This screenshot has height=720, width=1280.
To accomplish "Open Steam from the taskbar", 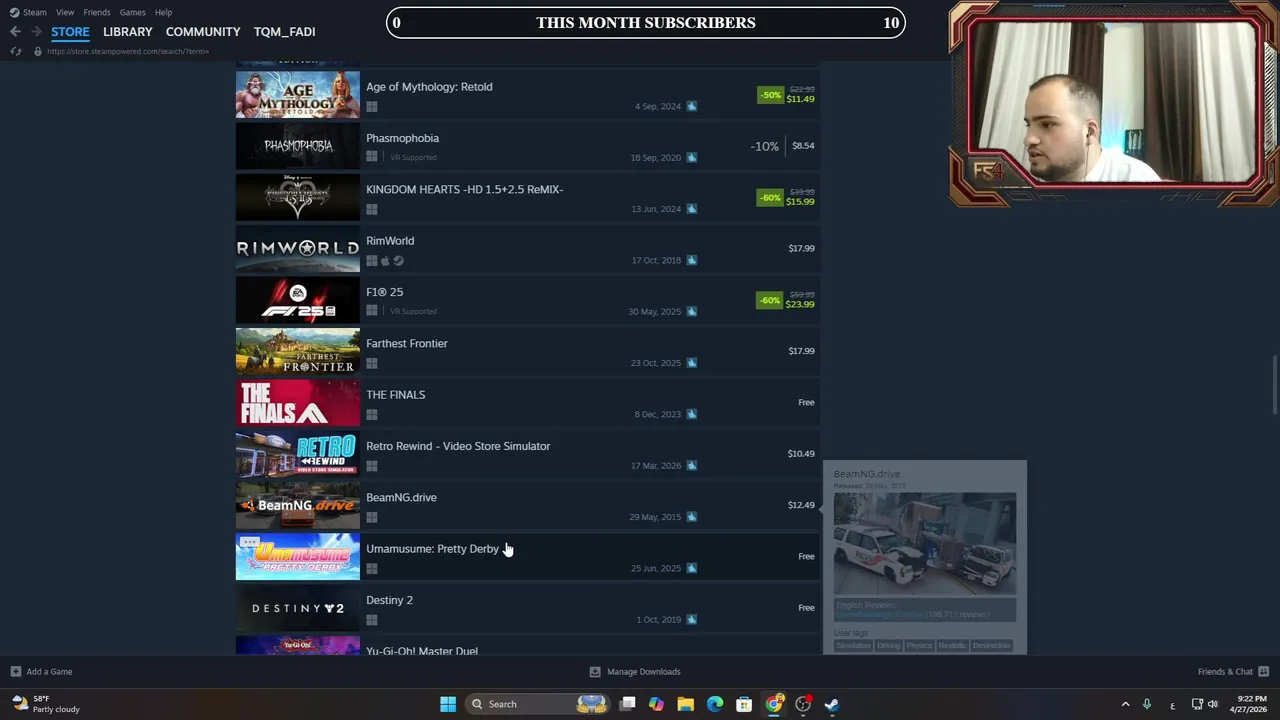I will tap(831, 704).
